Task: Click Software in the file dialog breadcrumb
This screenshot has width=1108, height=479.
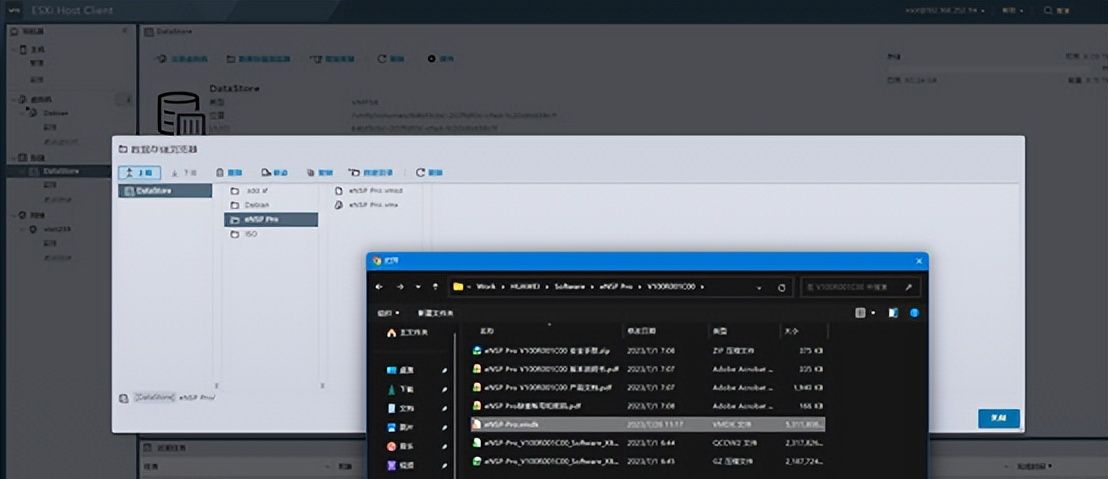Action: 570,287
